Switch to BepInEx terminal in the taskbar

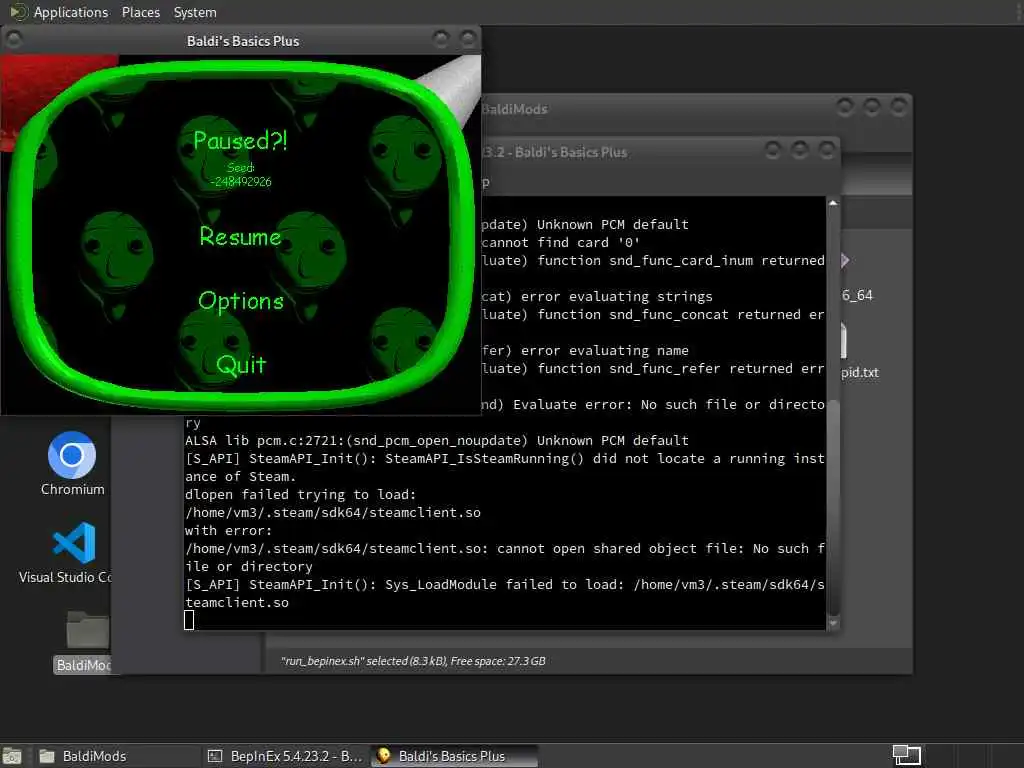(x=285, y=756)
